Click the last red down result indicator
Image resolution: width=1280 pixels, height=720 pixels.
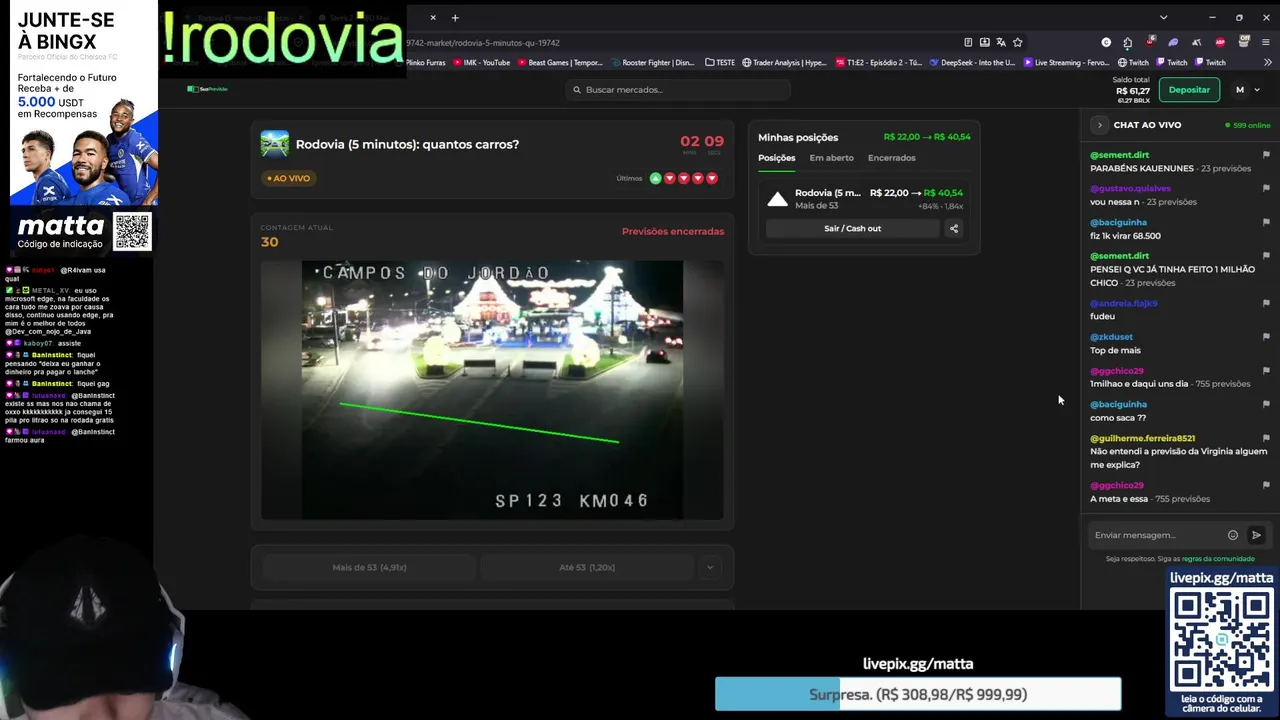(712, 178)
